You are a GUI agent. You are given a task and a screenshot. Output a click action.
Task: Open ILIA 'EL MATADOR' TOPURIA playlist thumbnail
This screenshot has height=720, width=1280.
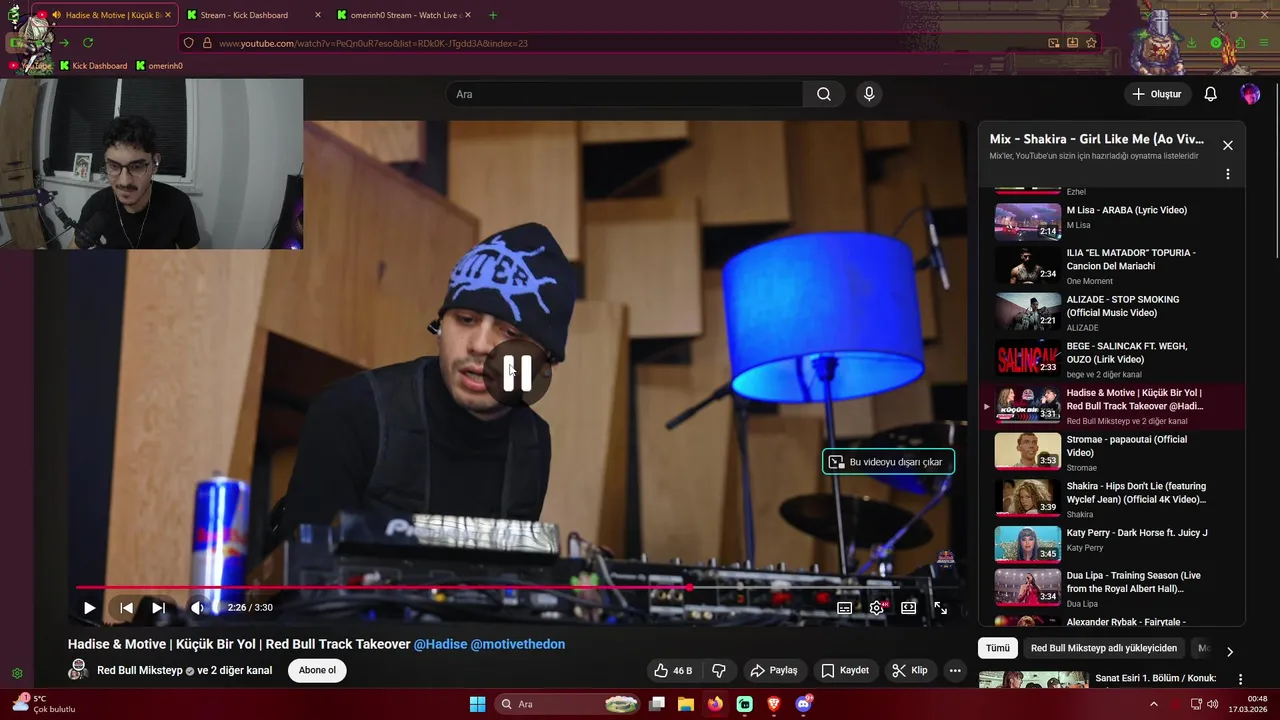1027,266
